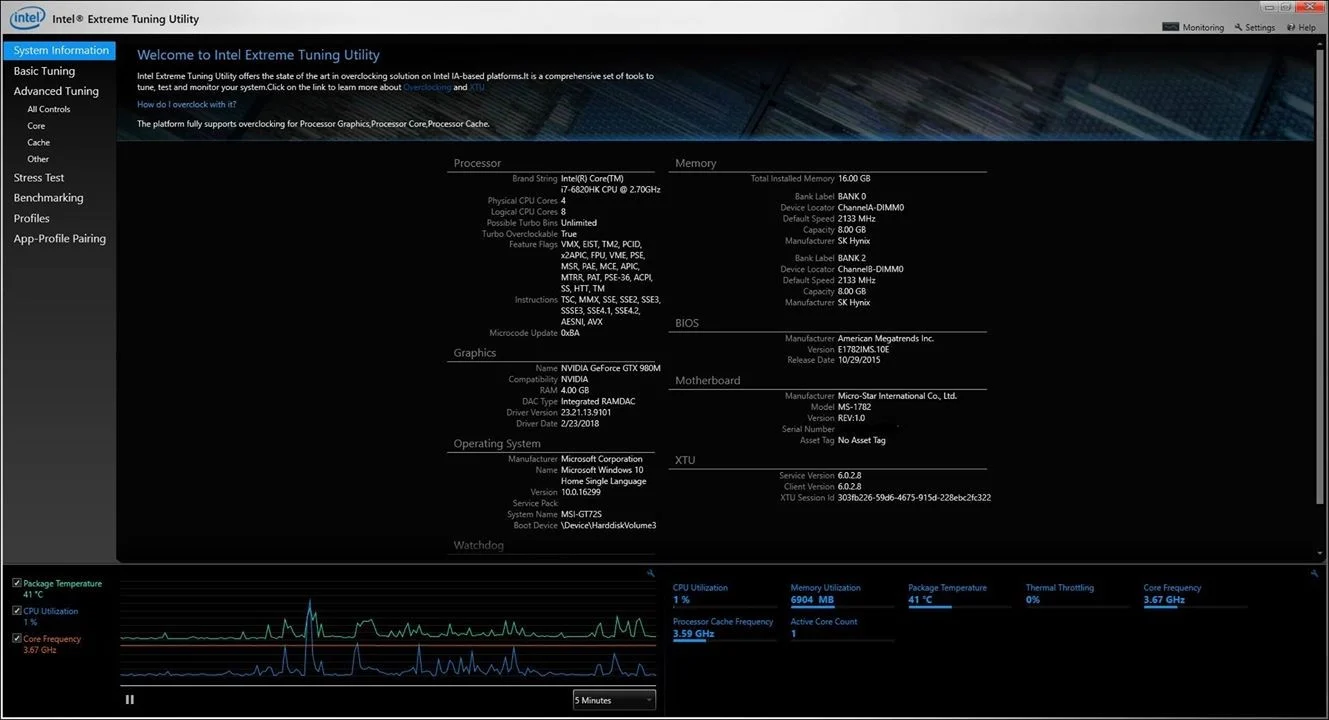
Task: Expand the Advanced Tuning section
Action: coord(56,91)
